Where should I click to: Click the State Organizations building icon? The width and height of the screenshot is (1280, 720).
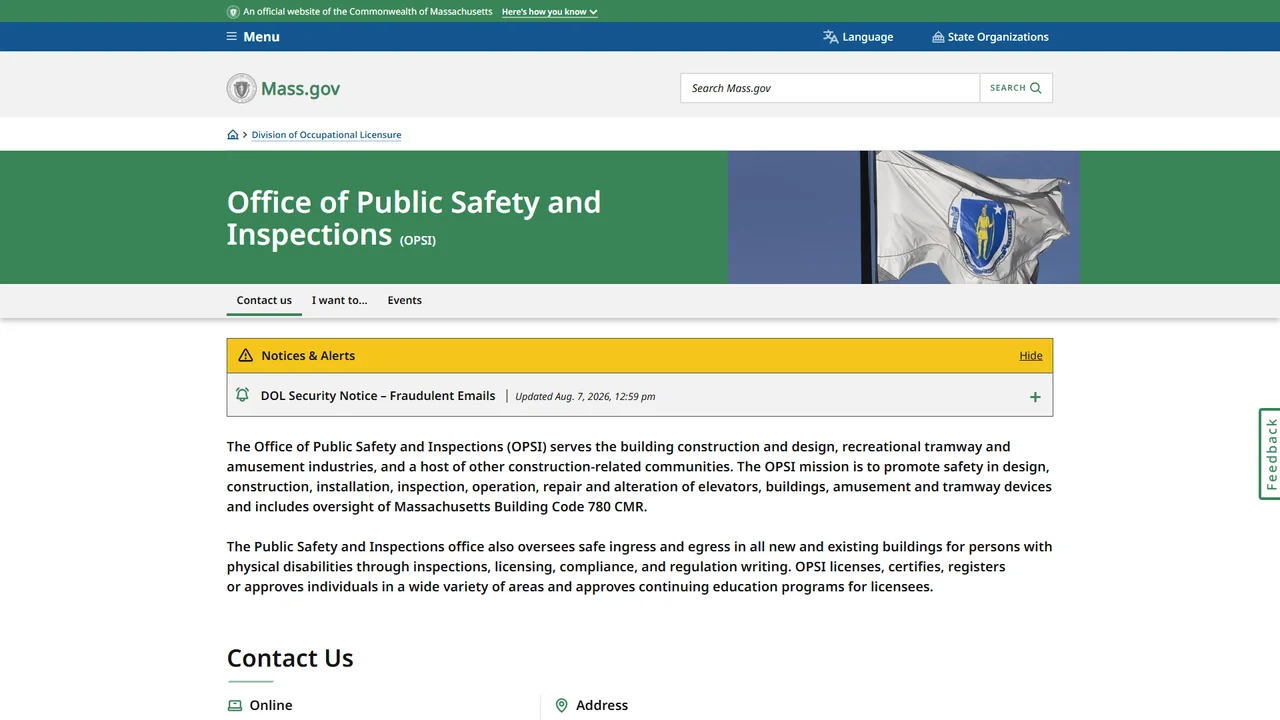click(938, 37)
